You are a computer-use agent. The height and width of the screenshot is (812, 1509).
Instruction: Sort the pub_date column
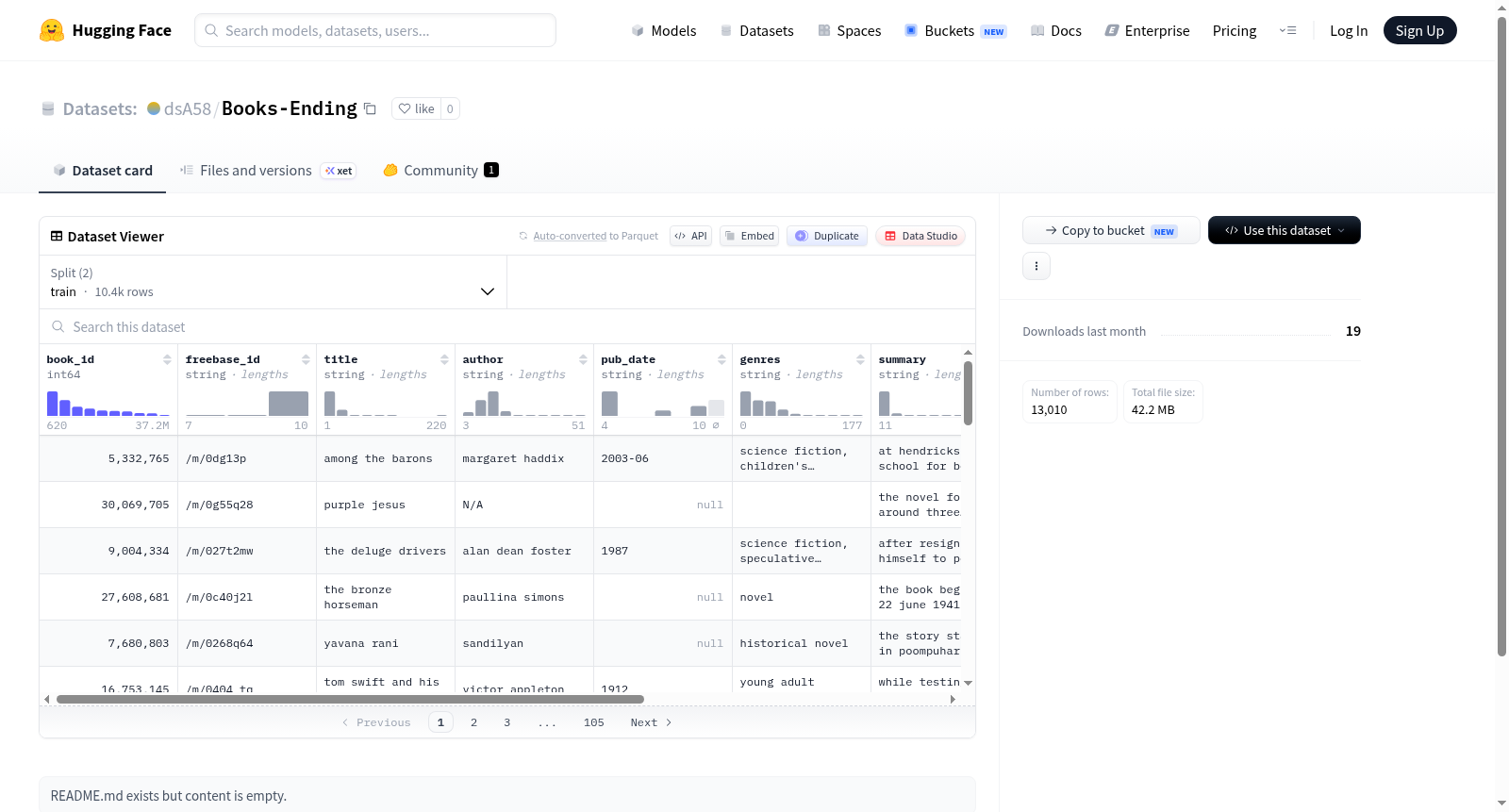(x=721, y=359)
